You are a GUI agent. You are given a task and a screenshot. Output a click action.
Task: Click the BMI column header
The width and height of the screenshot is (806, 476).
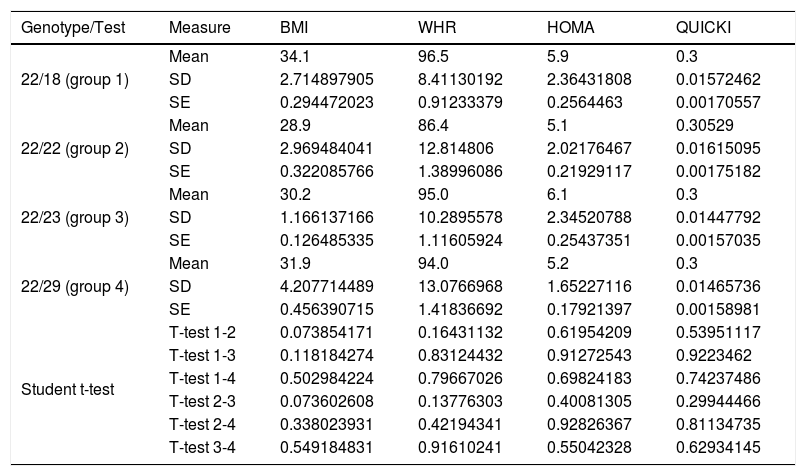coord(292,27)
